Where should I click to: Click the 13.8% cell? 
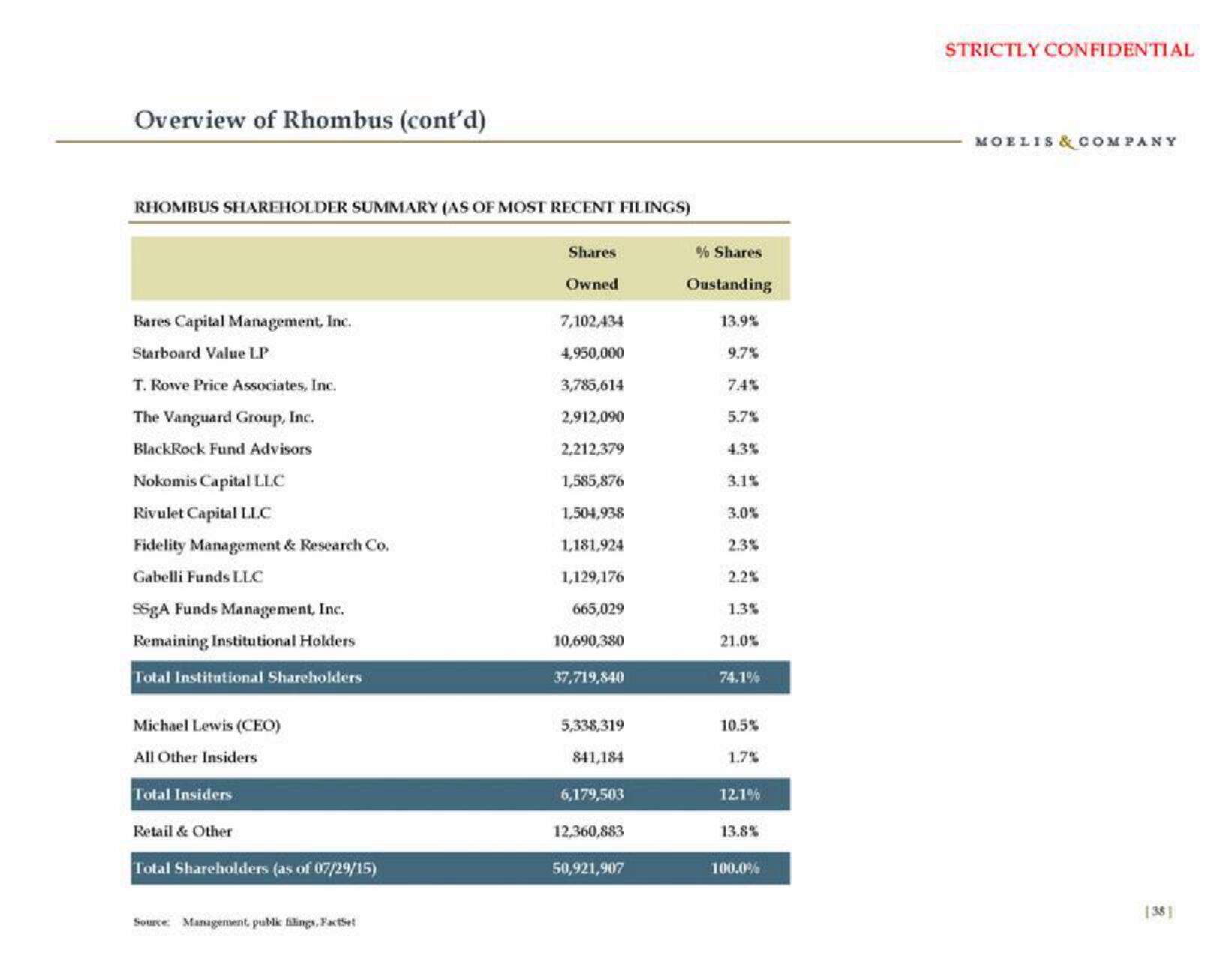point(740,831)
